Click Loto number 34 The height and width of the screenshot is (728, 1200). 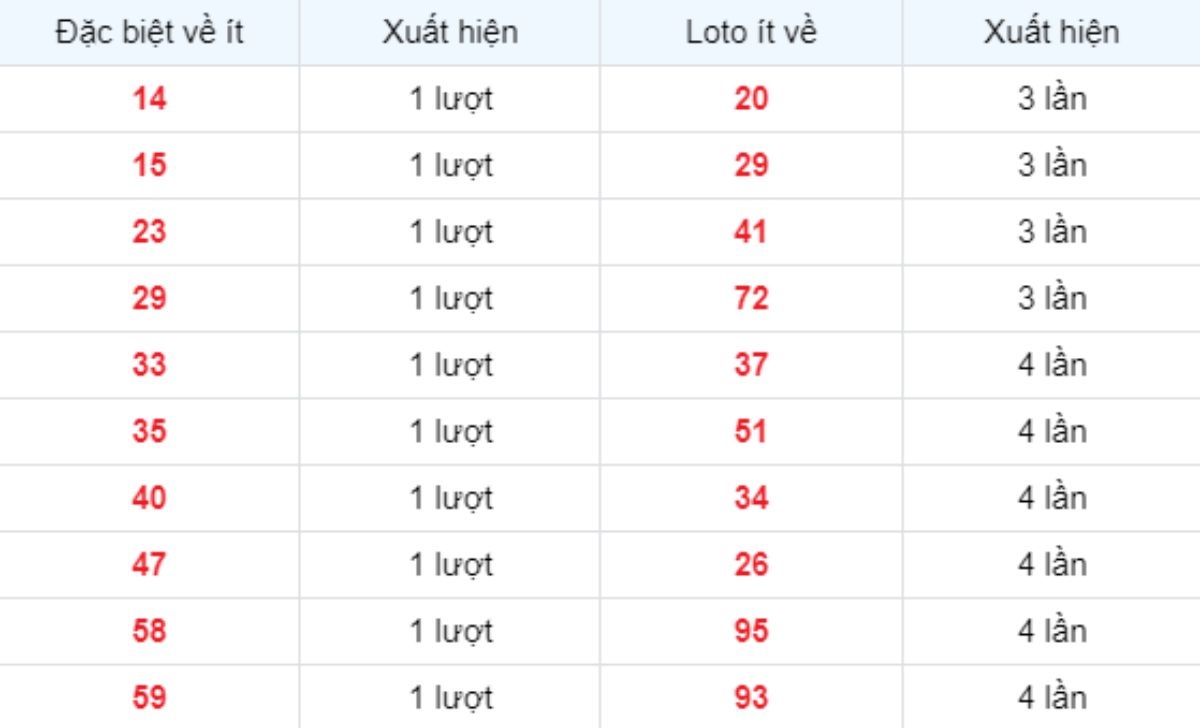click(751, 498)
